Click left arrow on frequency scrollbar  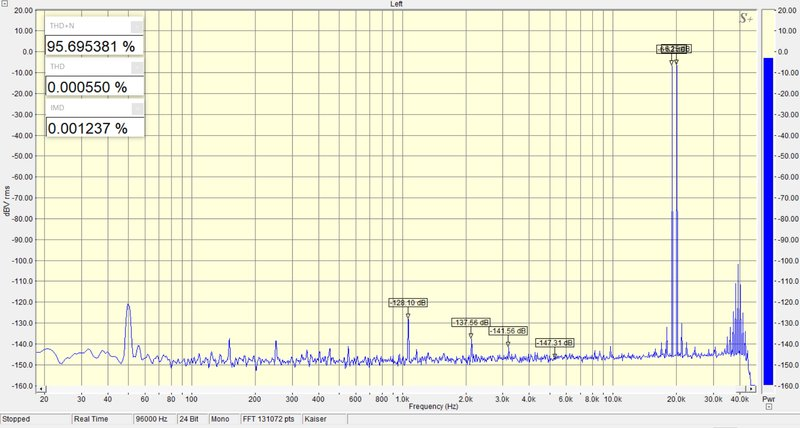(42, 389)
